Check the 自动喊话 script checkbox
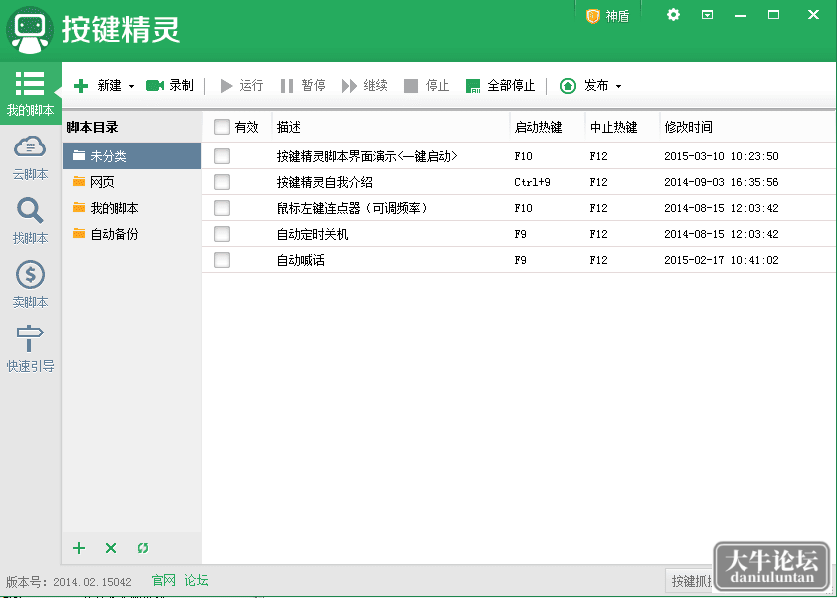 [222, 260]
